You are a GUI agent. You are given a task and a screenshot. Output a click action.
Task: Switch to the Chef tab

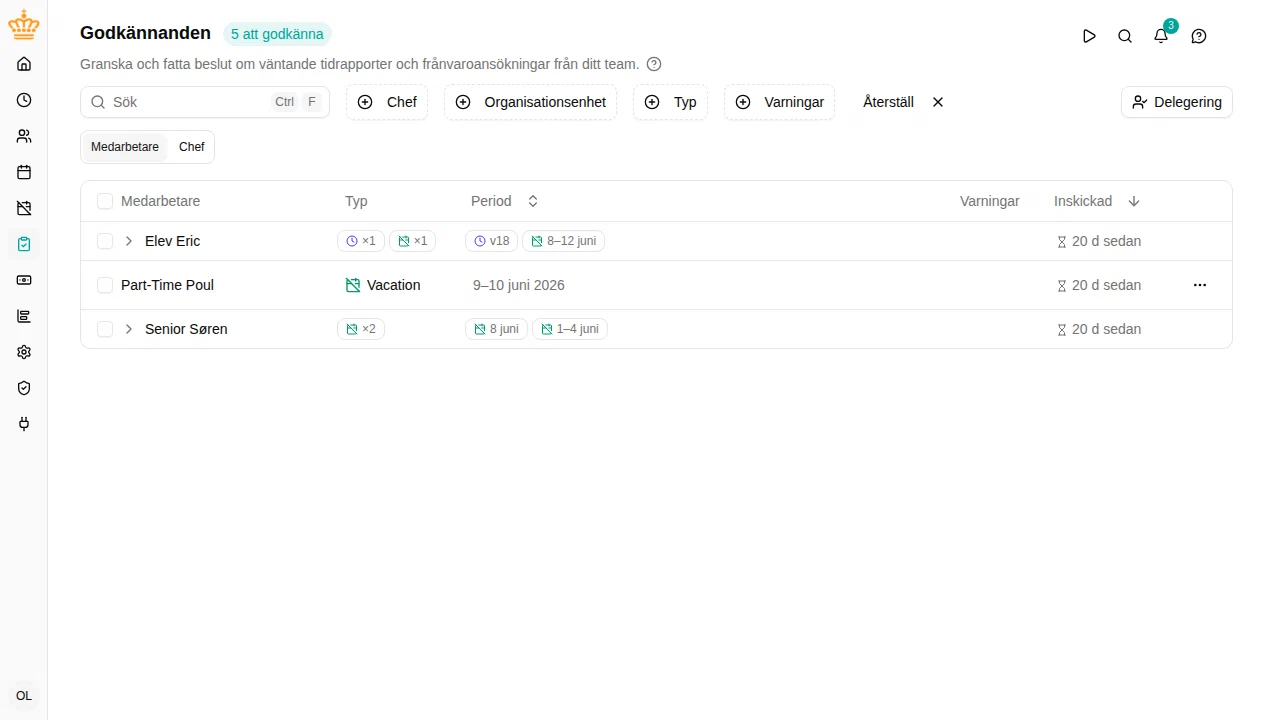click(191, 147)
